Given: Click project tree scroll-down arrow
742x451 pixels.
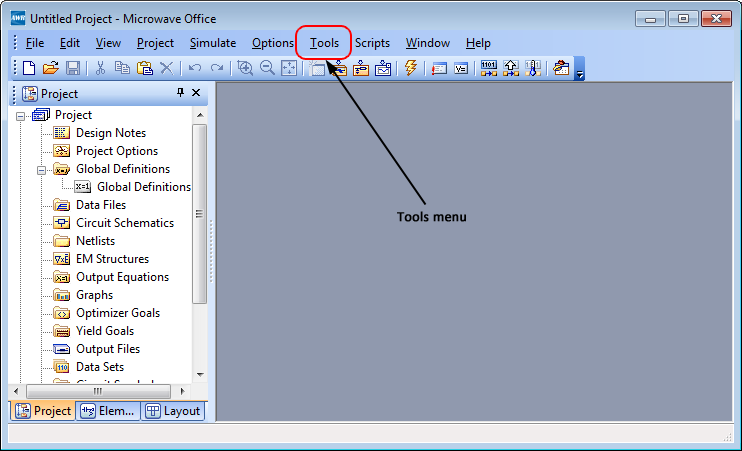Looking at the screenshot, I should [200, 375].
